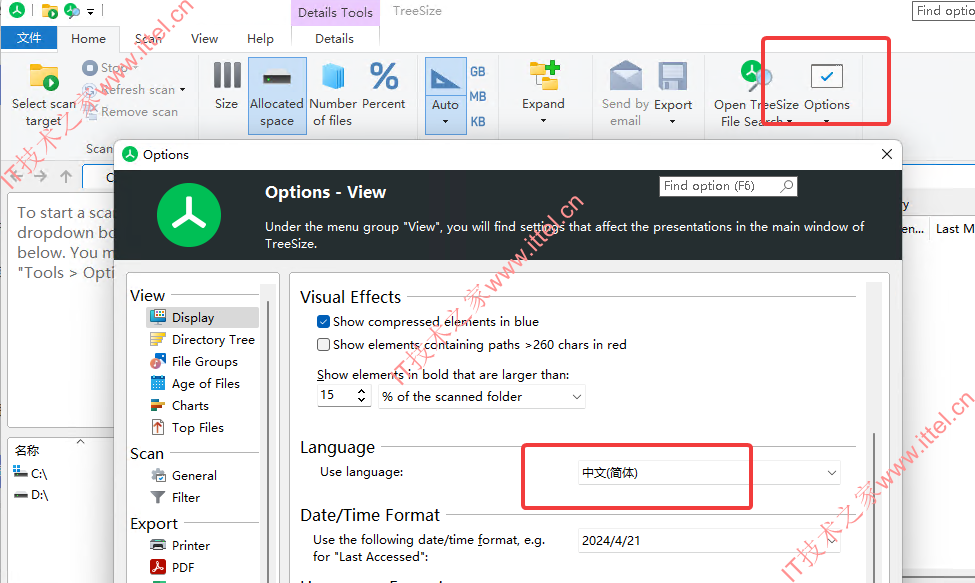Set size unit to MB
Image resolution: width=975 pixels, height=583 pixels.
coord(478,96)
